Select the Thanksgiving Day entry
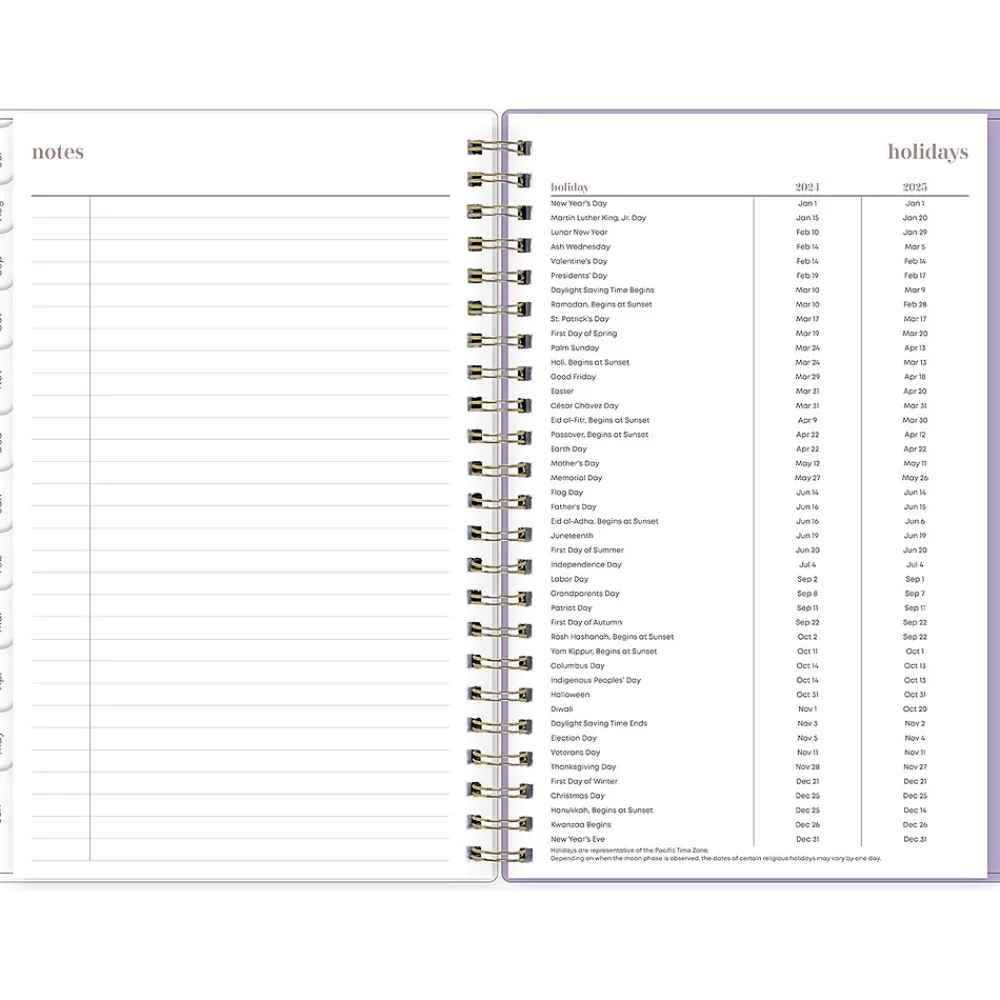 [x=583, y=767]
